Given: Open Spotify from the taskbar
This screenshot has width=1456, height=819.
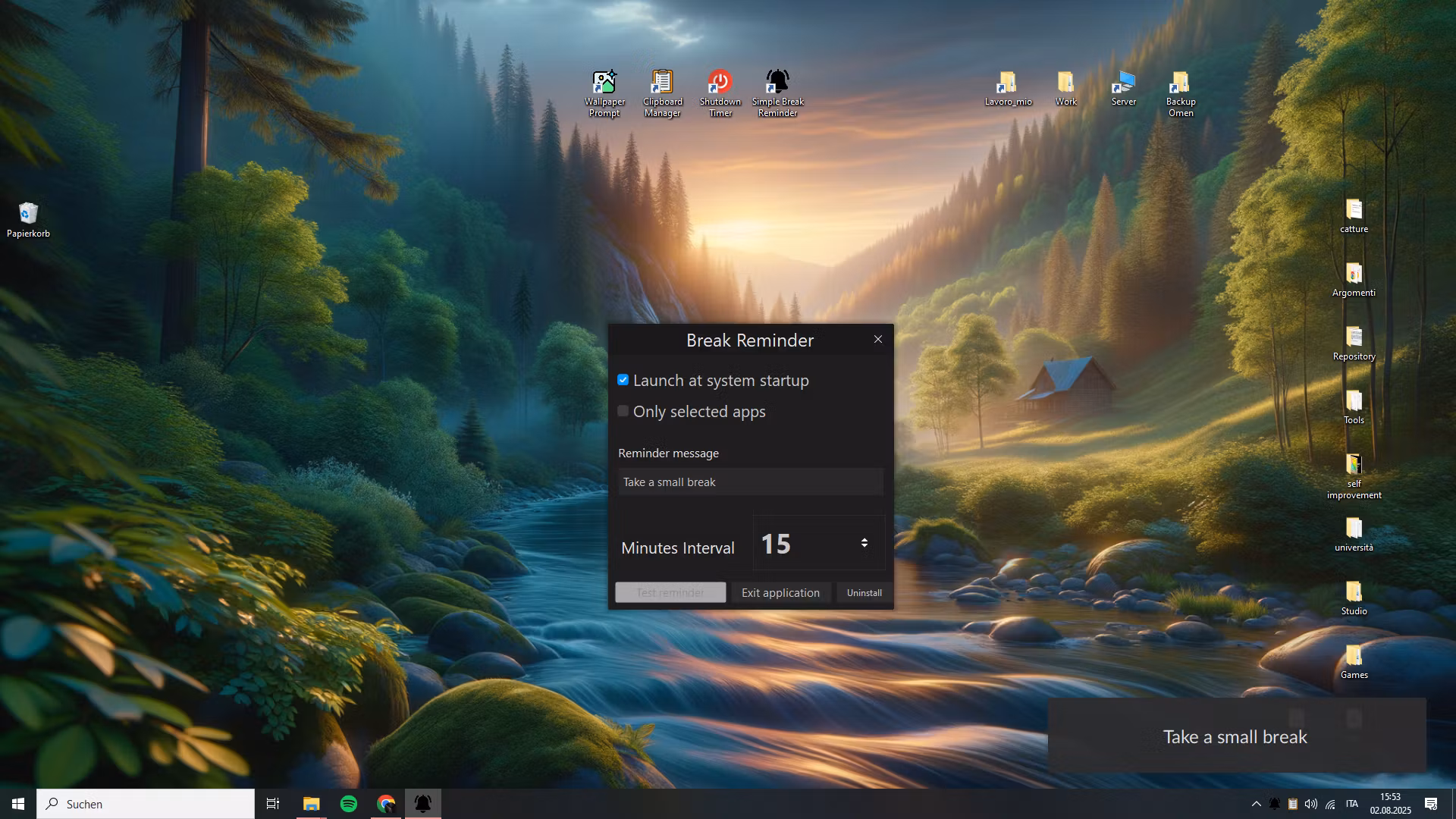Looking at the screenshot, I should click(348, 803).
